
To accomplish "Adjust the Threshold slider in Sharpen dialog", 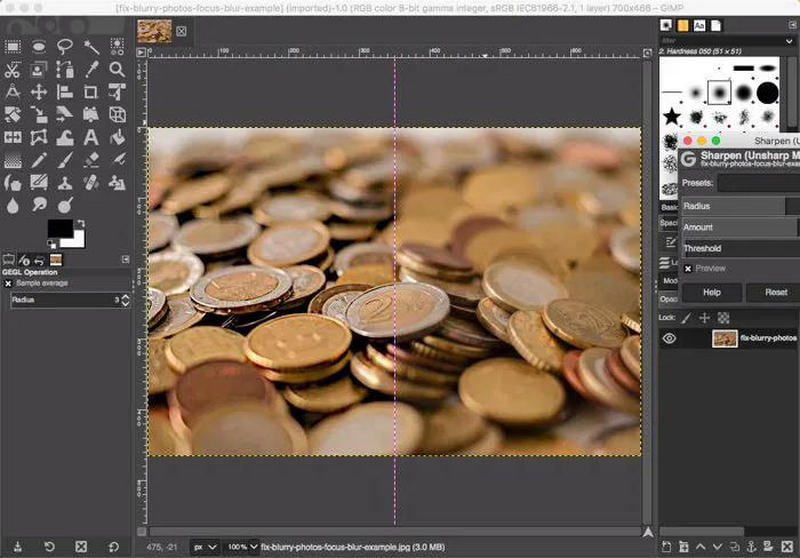I will click(741, 249).
